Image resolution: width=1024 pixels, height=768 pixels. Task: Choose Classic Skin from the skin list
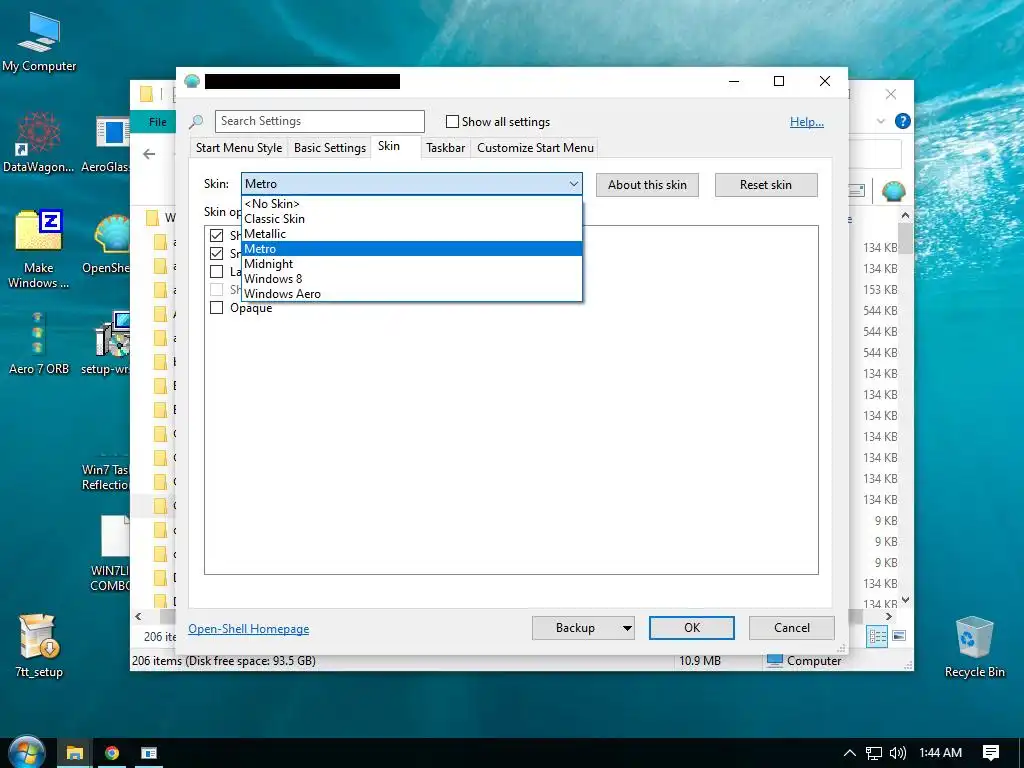pyautogui.click(x=411, y=219)
